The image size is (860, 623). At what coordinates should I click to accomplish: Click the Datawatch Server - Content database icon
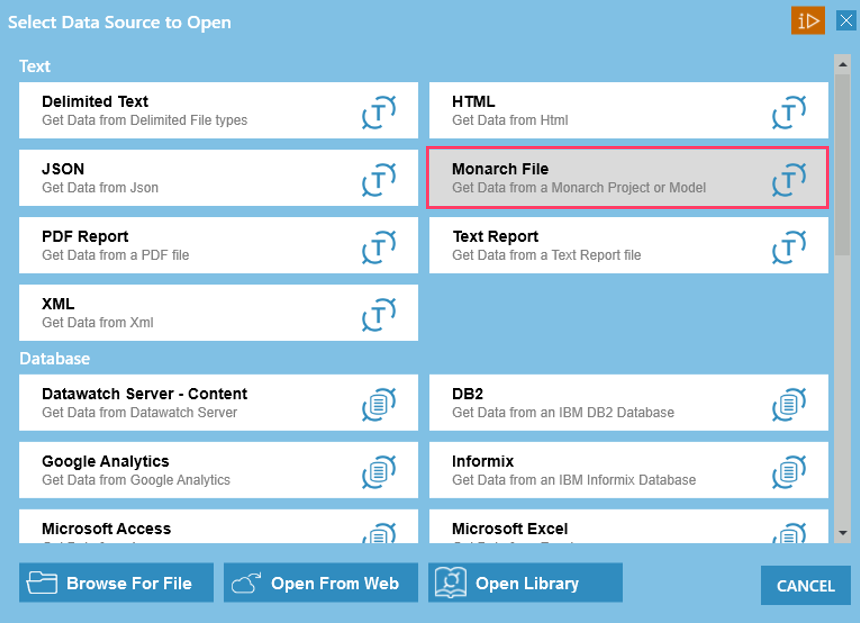379,404
